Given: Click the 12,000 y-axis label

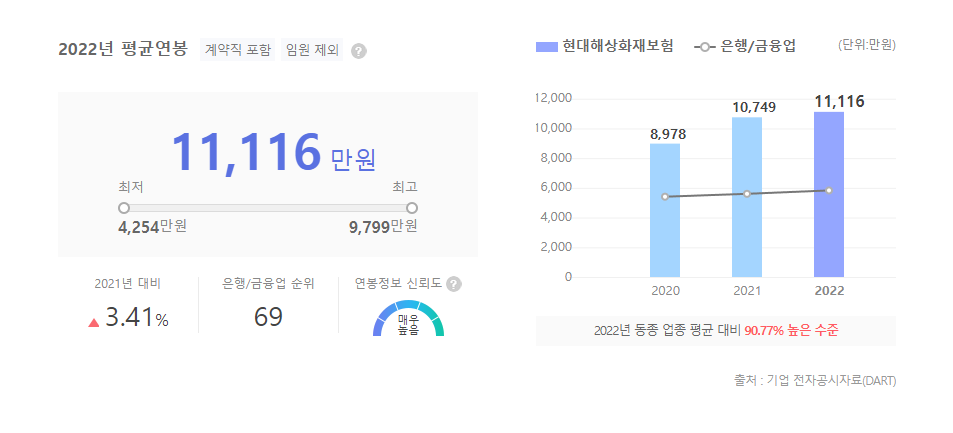Looking at the screenshot, I should point(554,99).
